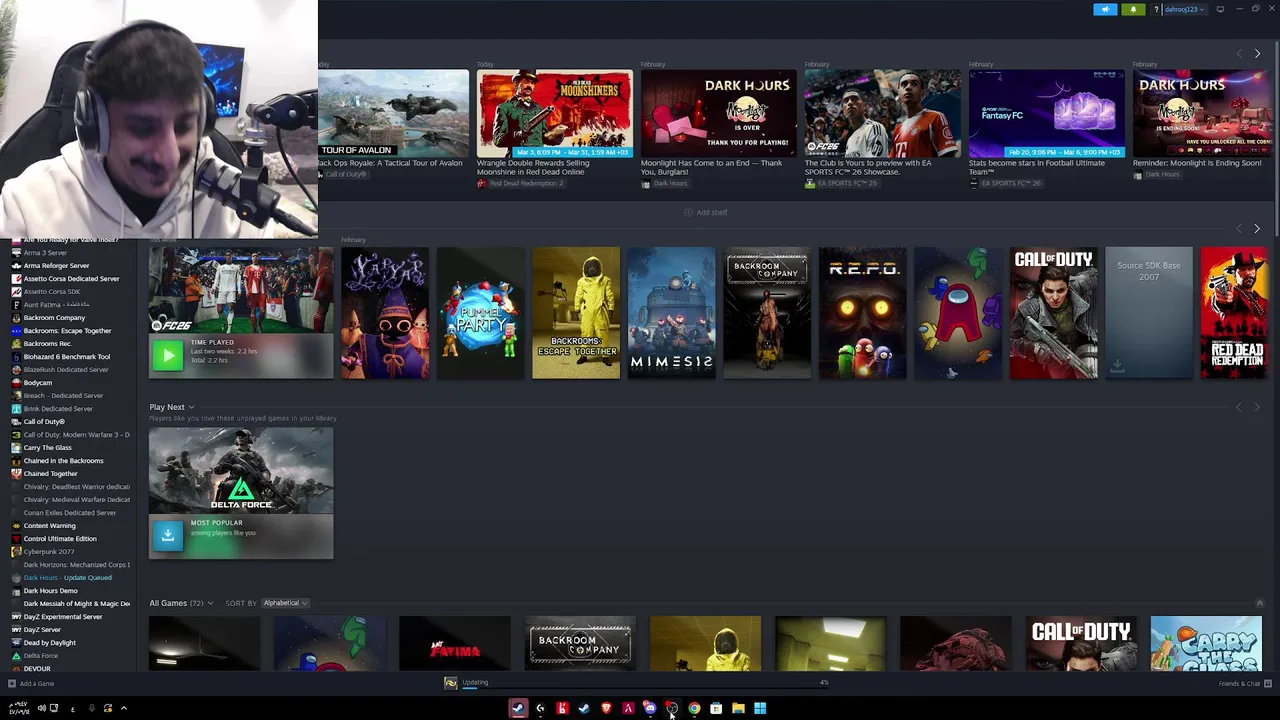1280x720 pixels.
Task: Select DEVOUR in library list
Action: pos(36,669)
